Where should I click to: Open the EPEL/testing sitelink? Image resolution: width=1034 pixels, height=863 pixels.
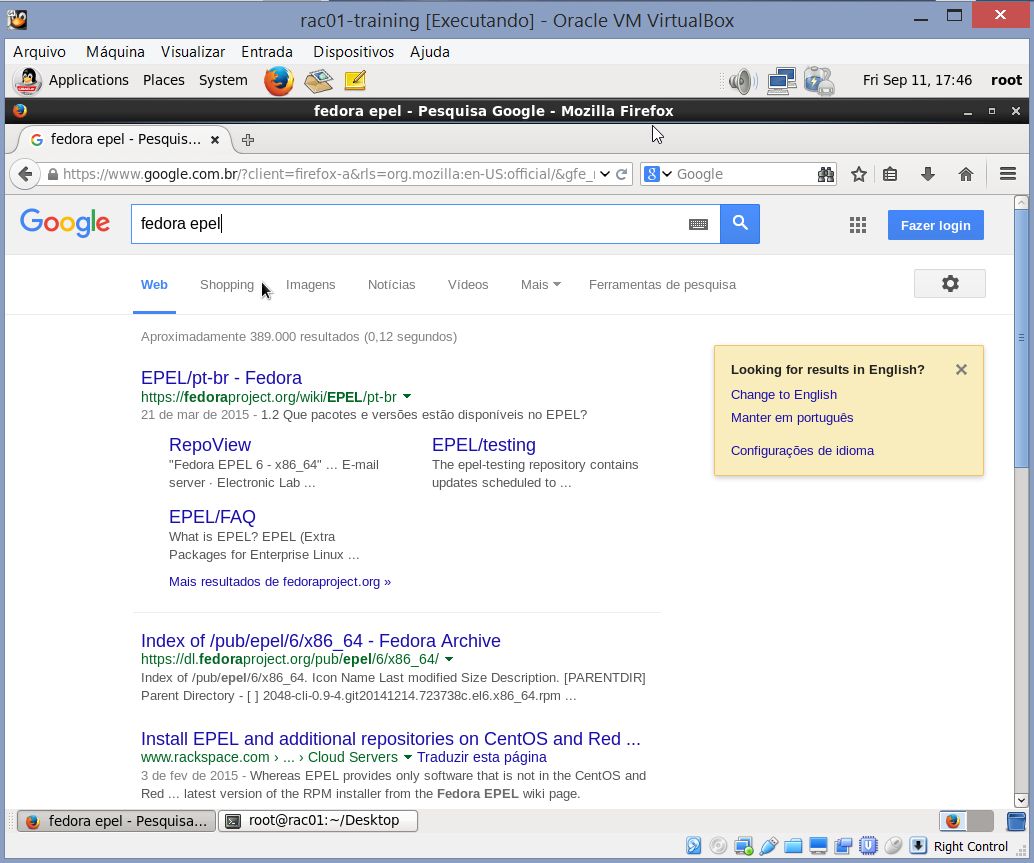point(483,445)
